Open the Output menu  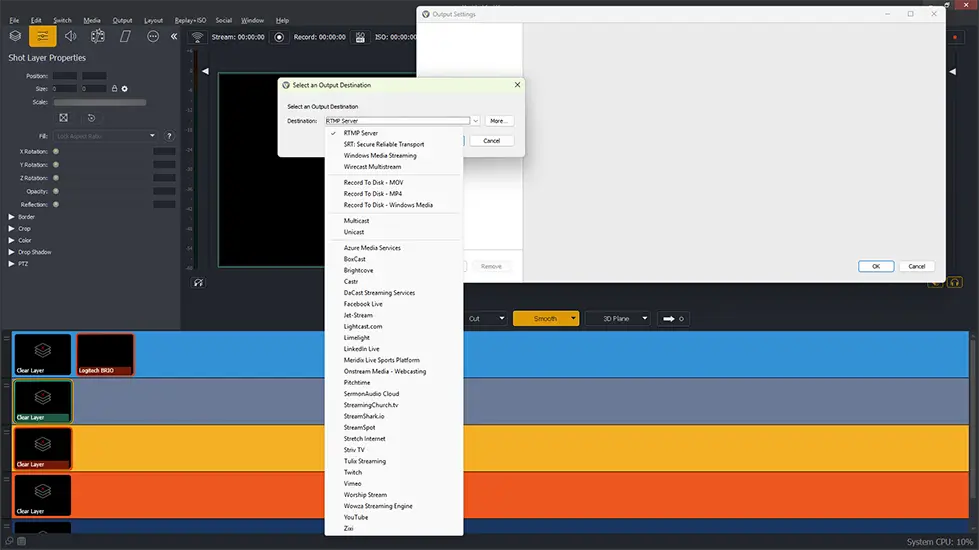(122, 21)
